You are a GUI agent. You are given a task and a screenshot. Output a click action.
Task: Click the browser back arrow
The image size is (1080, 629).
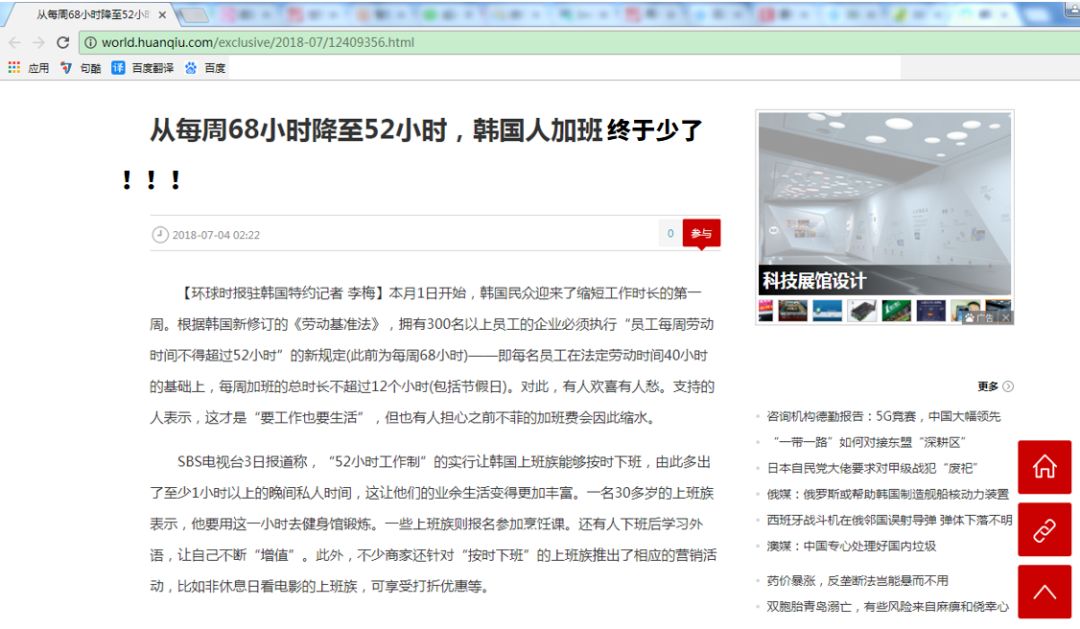(14, 43)
